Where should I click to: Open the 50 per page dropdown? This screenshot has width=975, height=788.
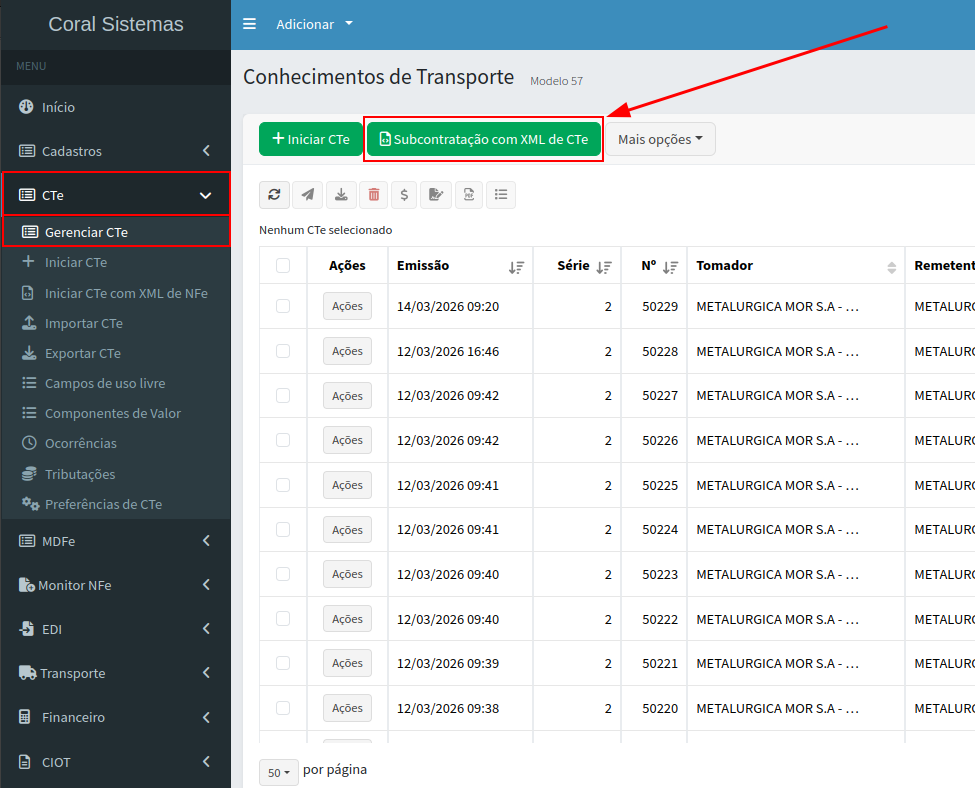278,772
